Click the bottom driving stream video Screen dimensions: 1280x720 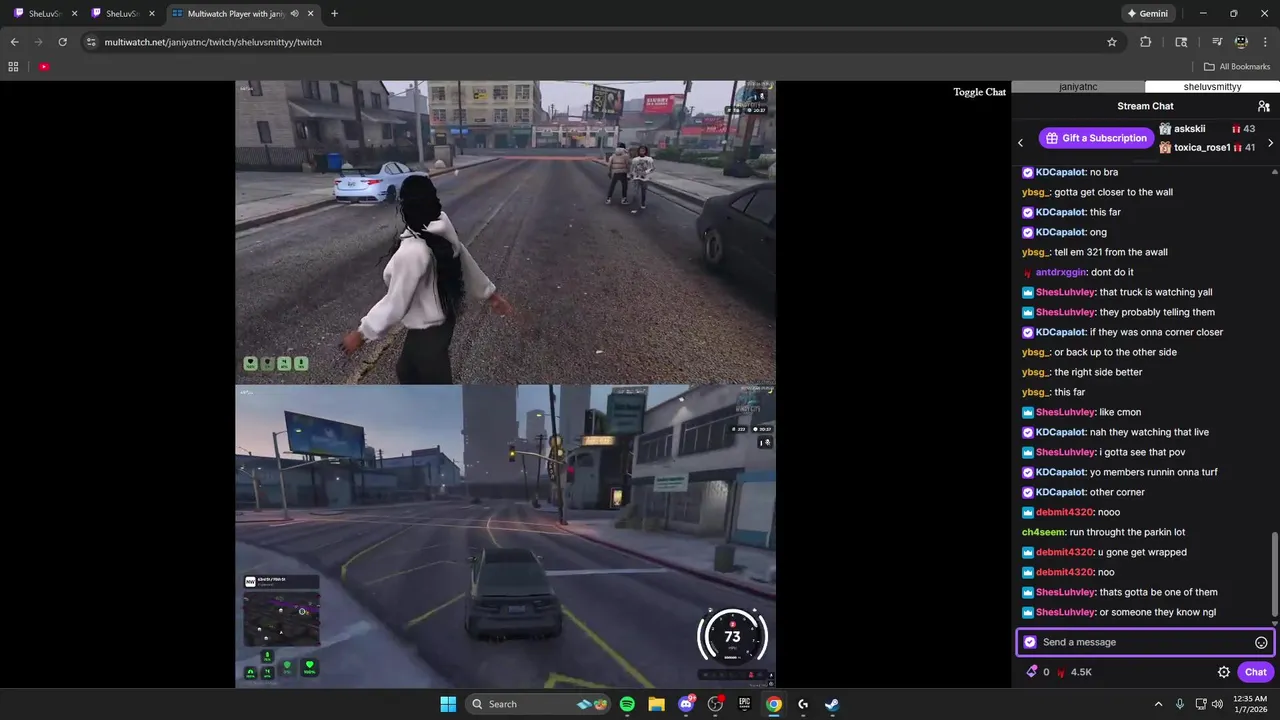(x=506, y=536)
